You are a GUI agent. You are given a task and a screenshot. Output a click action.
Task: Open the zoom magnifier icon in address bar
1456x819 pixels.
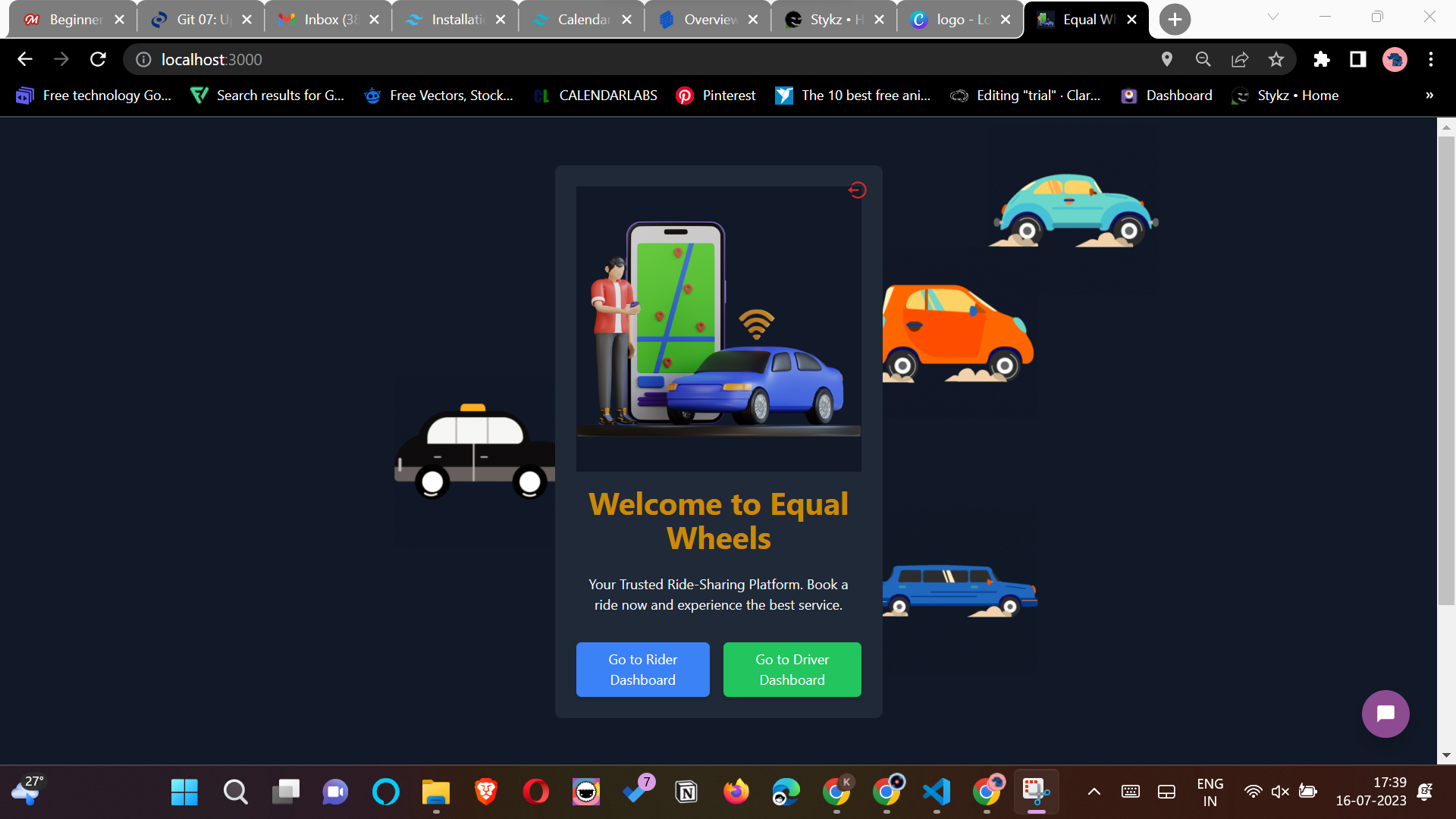coord(1203,59)
